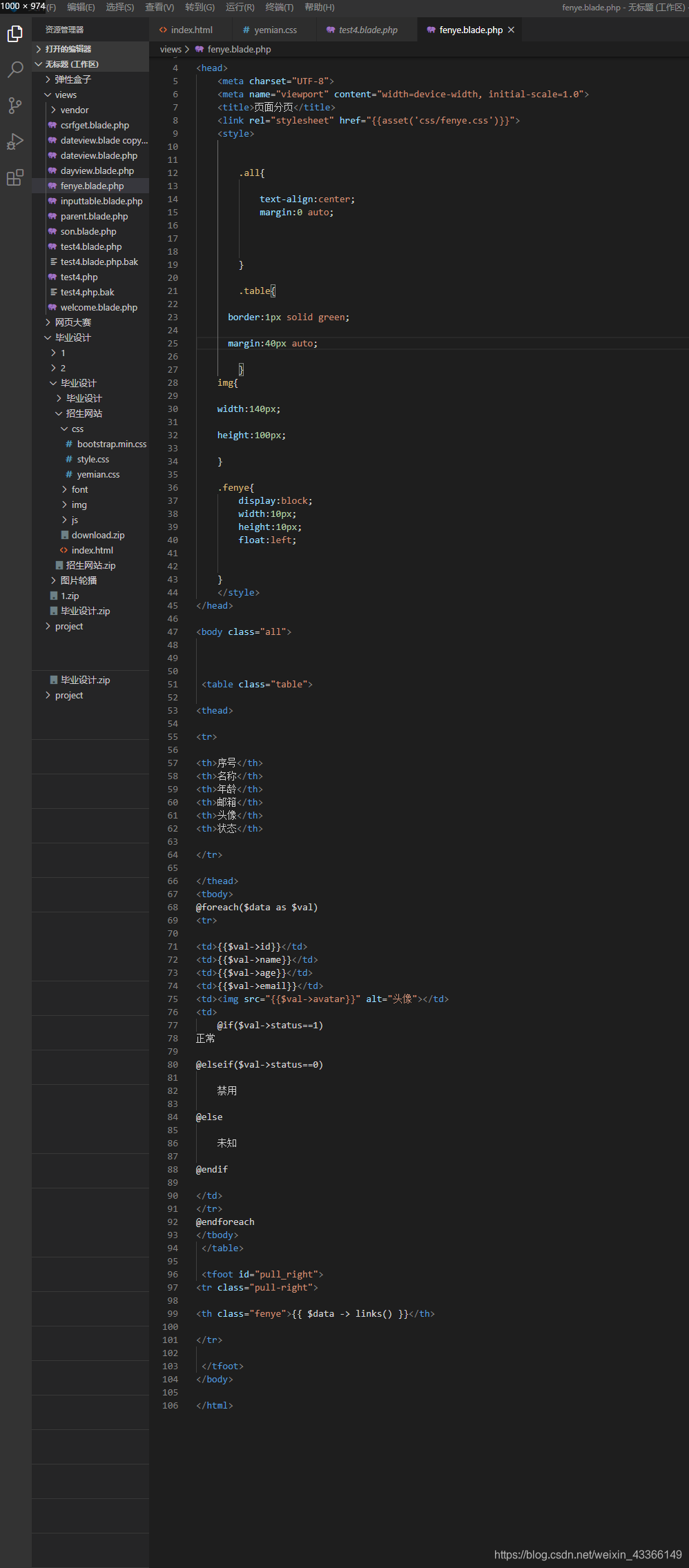Image resolution: width=689 pixels, height=1568 pixels.
Task: Click blade icon of csrfget.blade.php file
Action: pyautogui.click(x=52, y=125)
